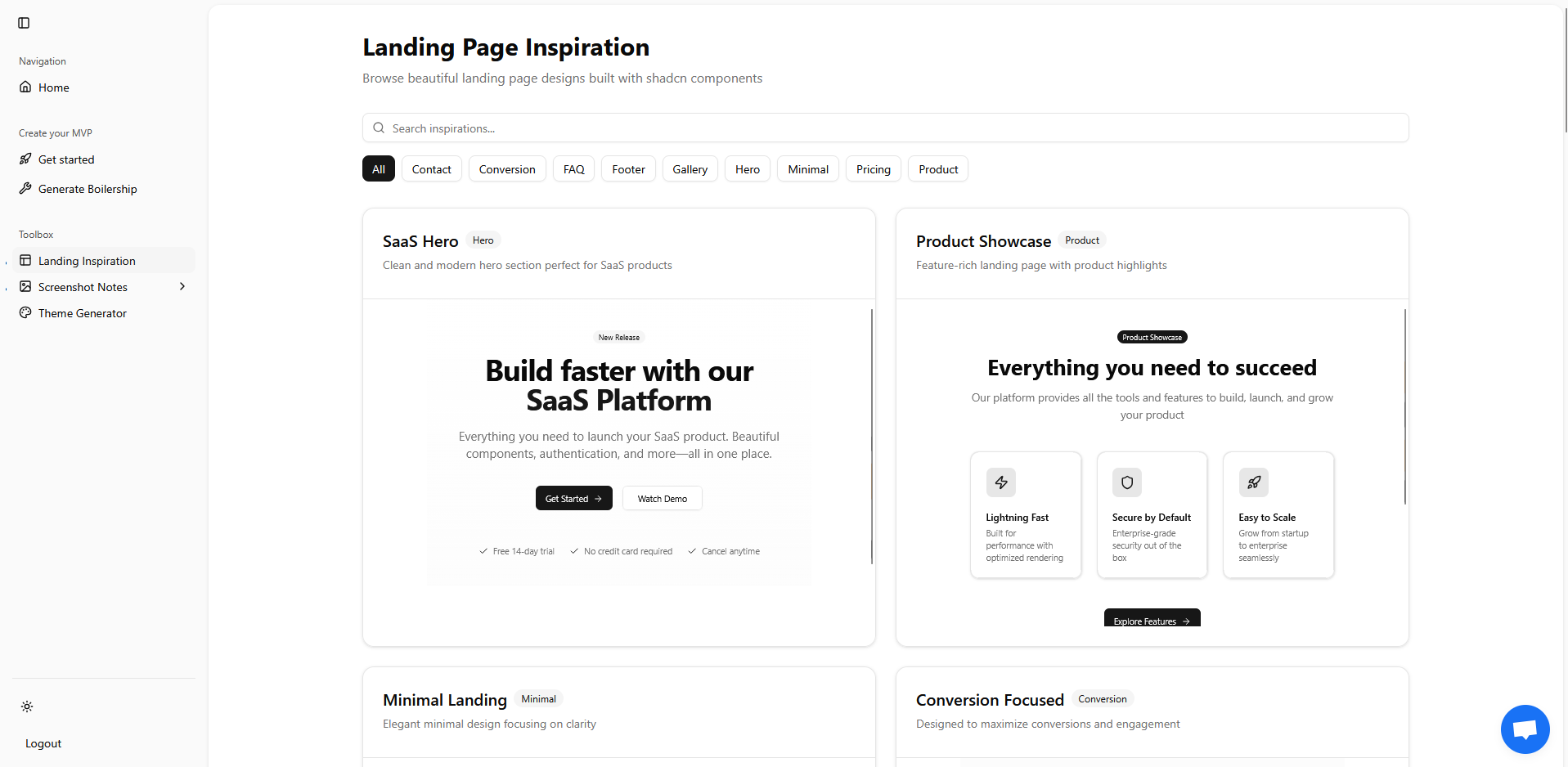Viewport: 1568px width, 767px height.
Task: Toggle the Hero category filter
Action: 747,168
